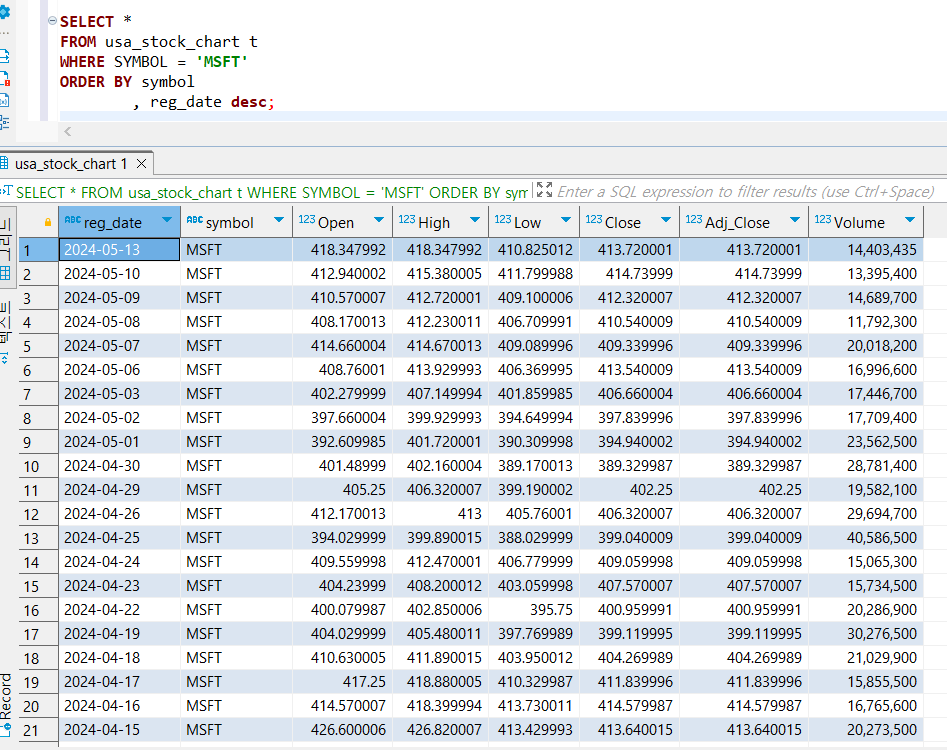Select row number 21 header
The image size is (947, 750).
pyautogui.click(x=38, y=731)
